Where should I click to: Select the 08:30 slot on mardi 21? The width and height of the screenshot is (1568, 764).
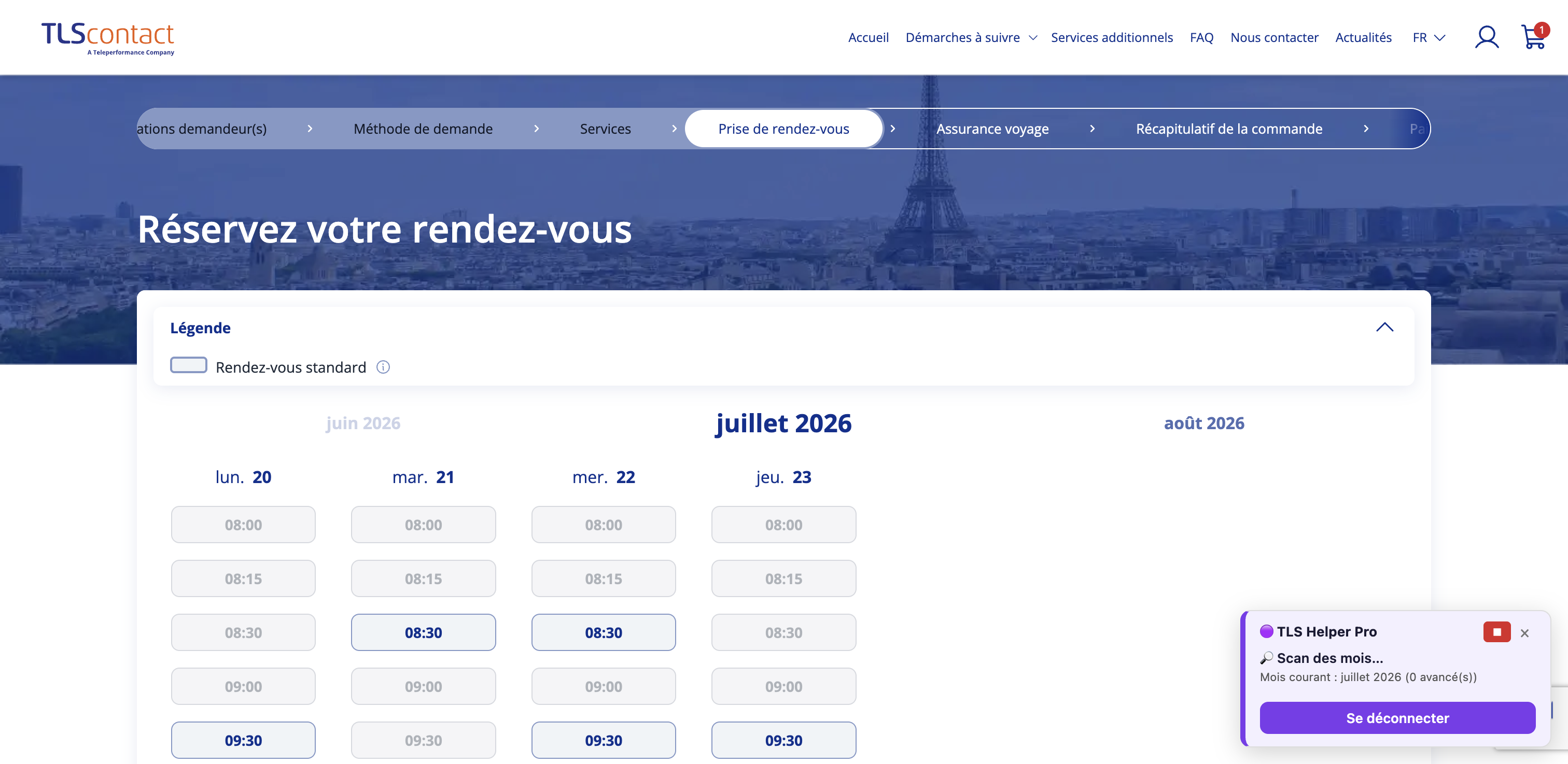point(423,632)
